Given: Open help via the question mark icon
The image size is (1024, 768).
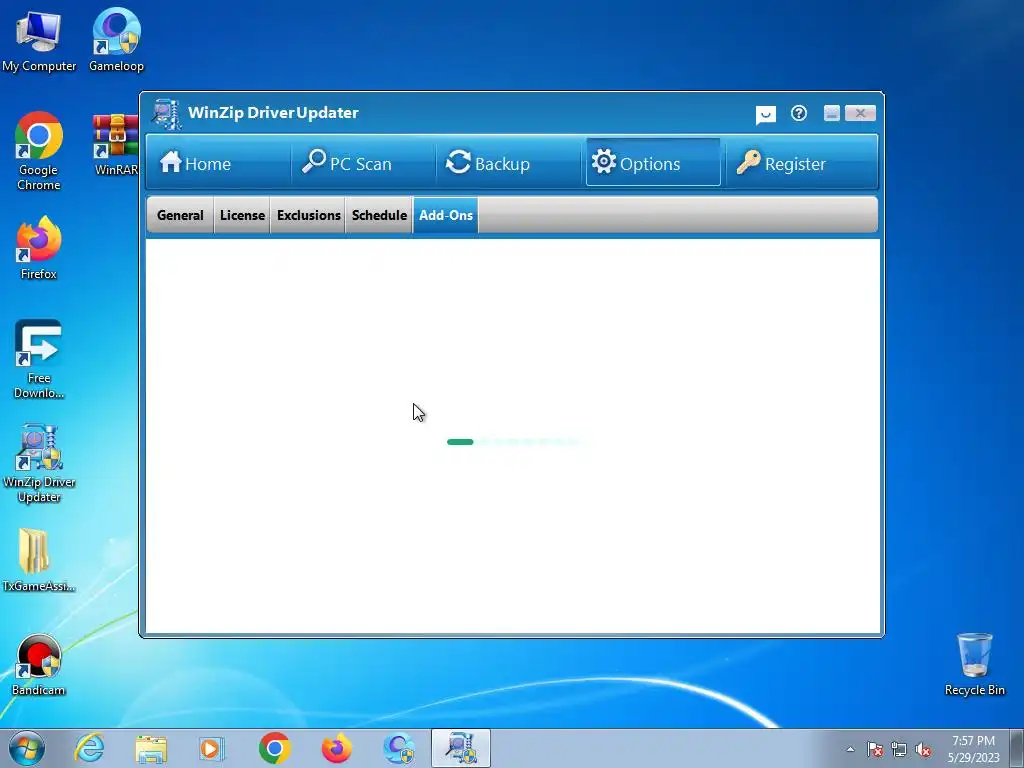Looking at the screenshot, I should click(799, 114).
